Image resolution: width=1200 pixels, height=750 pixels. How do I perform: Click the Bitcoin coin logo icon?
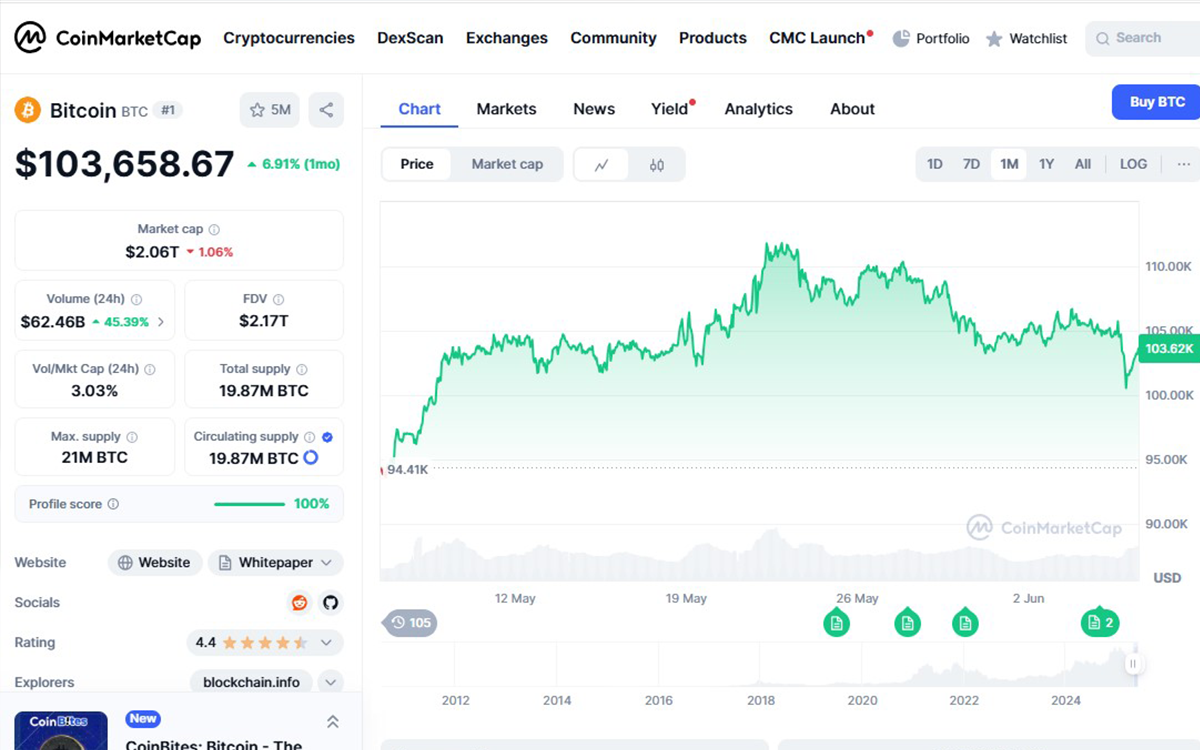pos(27,110)
